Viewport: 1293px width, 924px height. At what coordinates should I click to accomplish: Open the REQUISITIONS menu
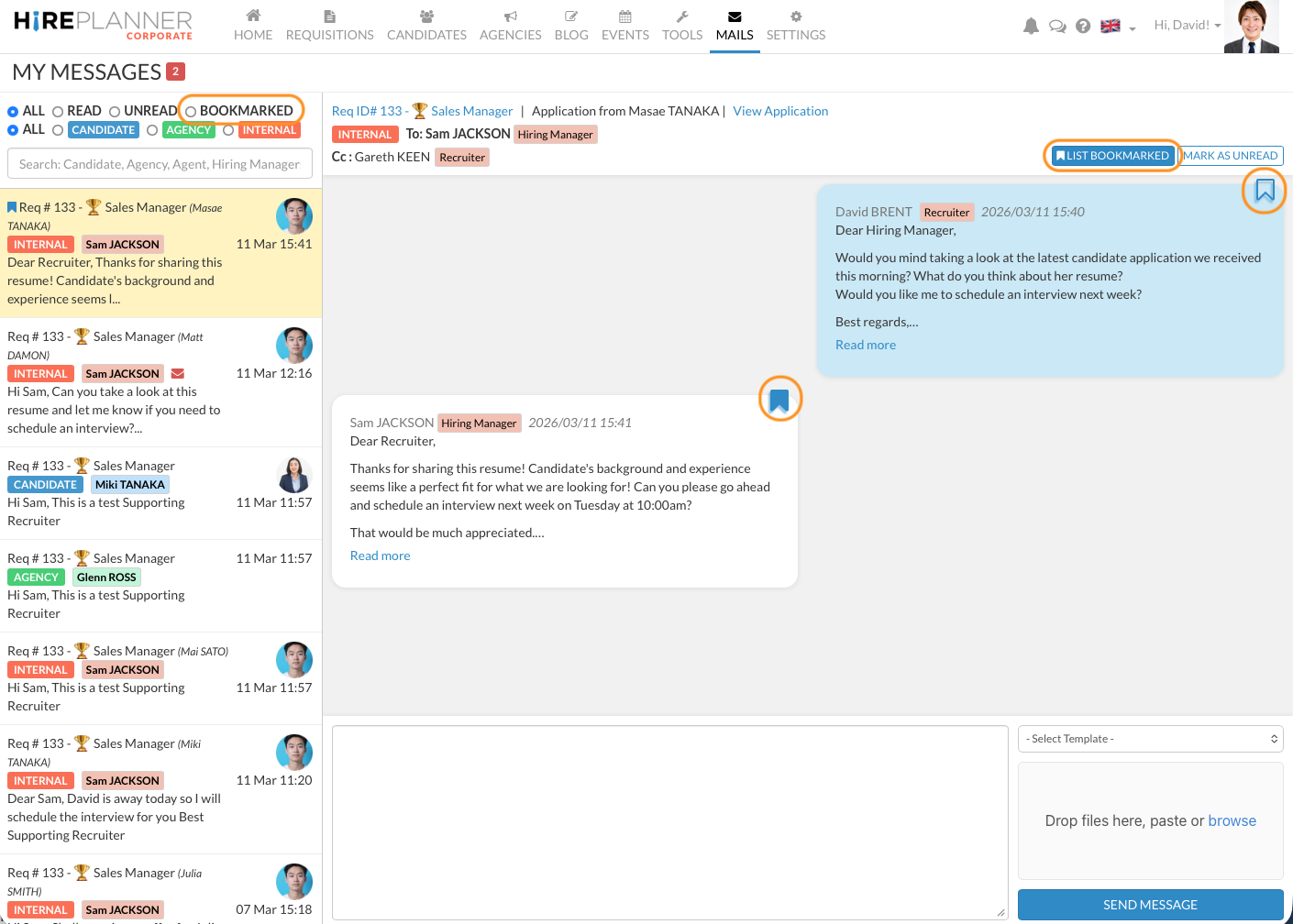[329, 26]
